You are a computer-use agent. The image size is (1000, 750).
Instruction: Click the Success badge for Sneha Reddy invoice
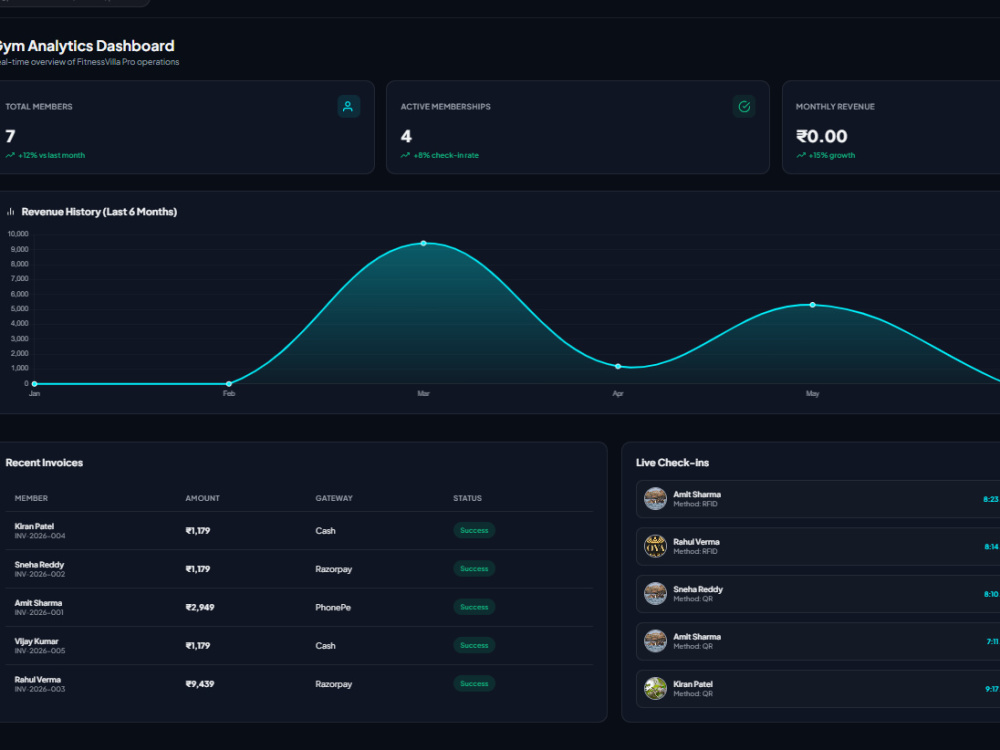tap(474, 569)
